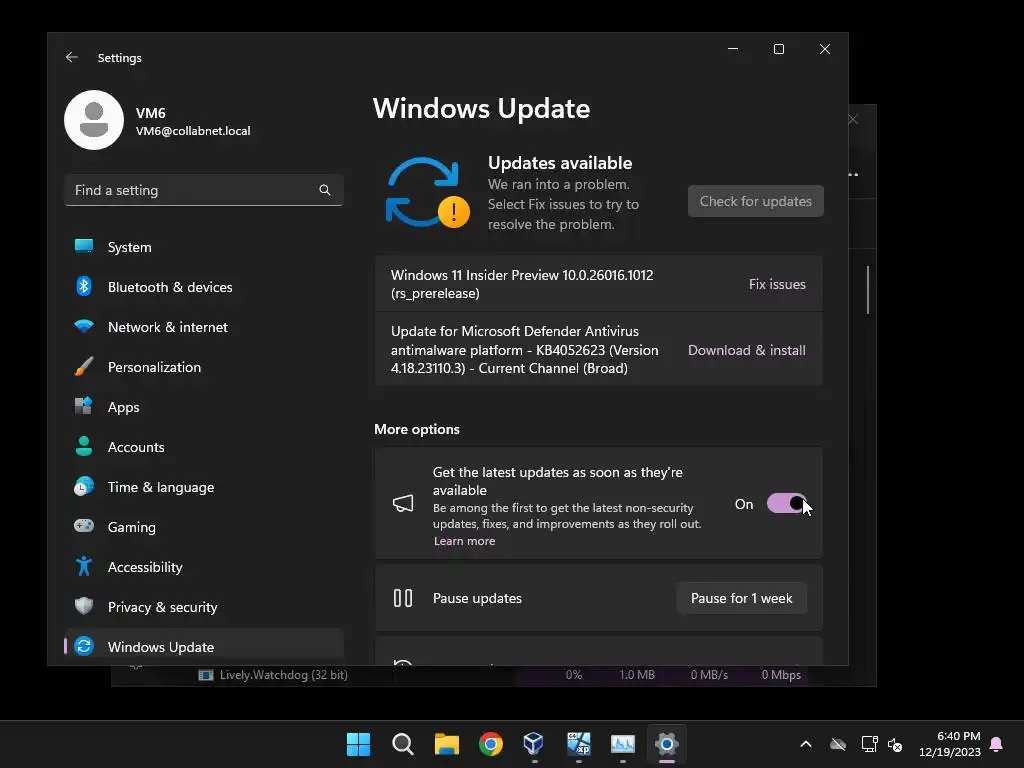The height and width of the screenshot is (768, 1024).
Task: Click the Gaming controller icon
Action: [x=84, y=526]
